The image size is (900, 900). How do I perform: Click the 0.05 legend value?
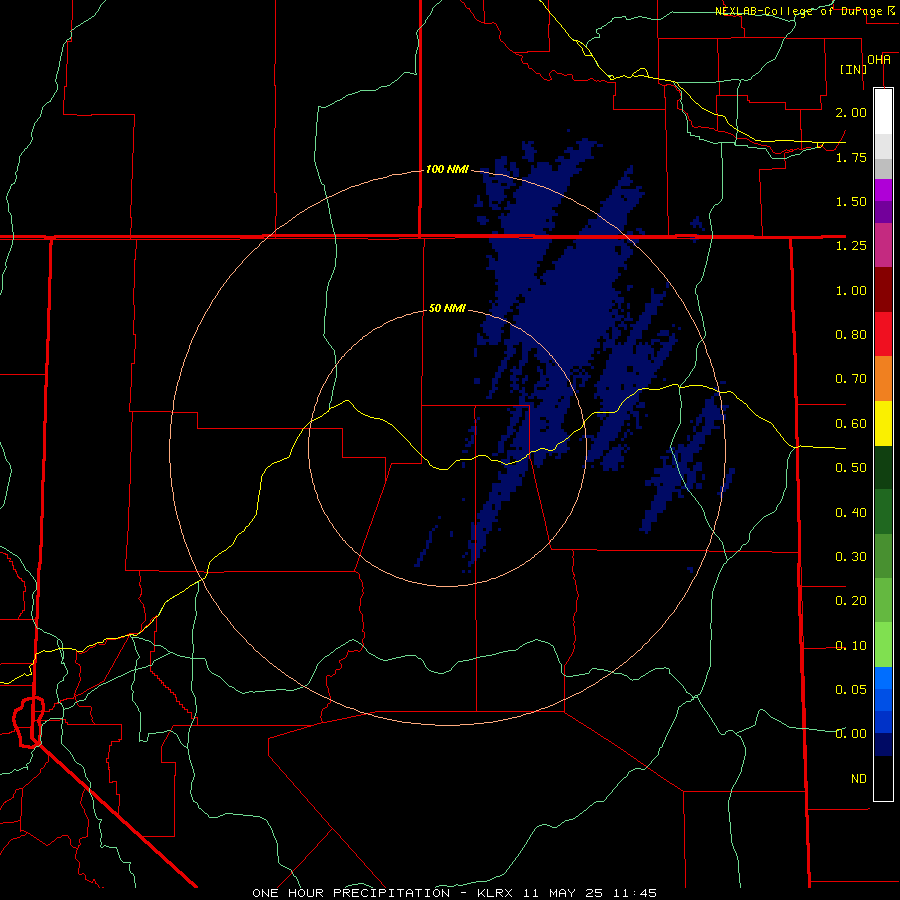pyautogui.click(x=851, y=690)
